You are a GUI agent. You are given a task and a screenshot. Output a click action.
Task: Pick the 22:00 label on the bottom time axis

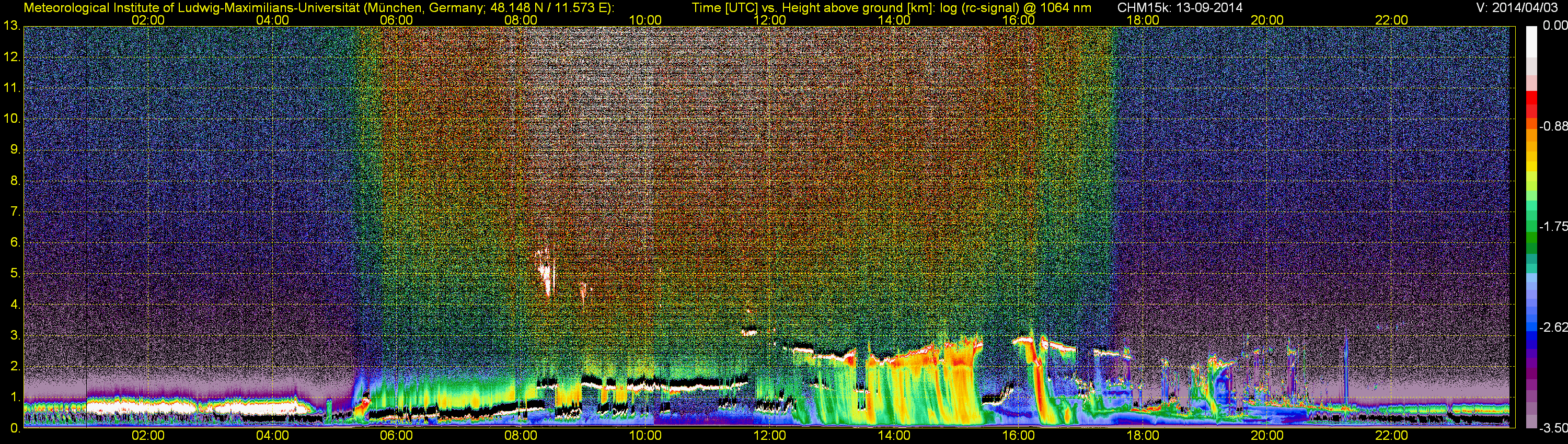click(1391, 436)
